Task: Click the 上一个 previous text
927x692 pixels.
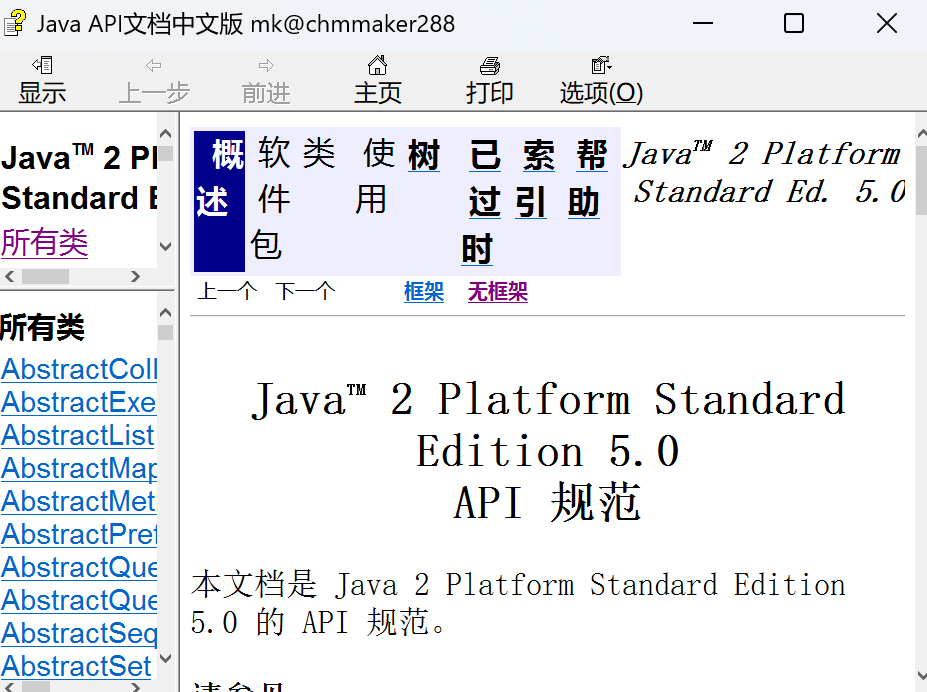Action: pos(227,291)
